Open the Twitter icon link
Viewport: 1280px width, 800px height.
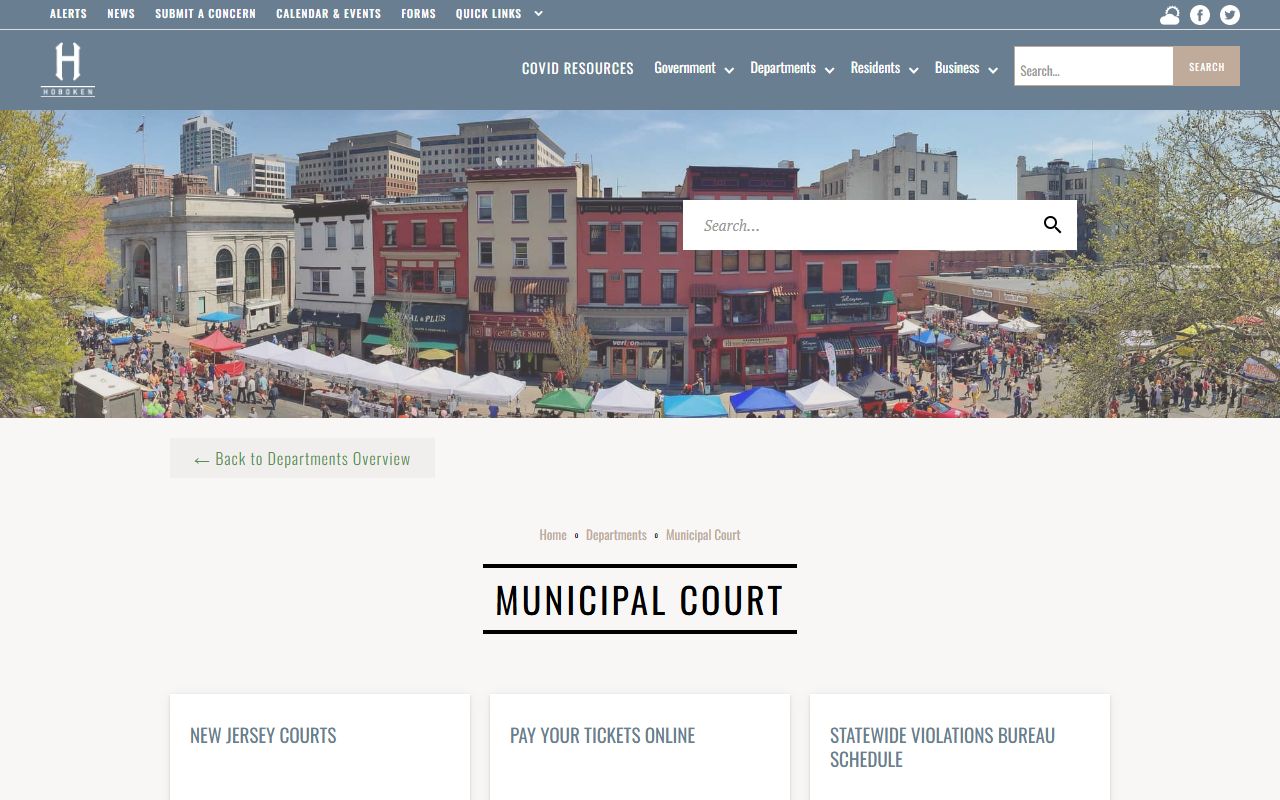(x=1230, y=15)
